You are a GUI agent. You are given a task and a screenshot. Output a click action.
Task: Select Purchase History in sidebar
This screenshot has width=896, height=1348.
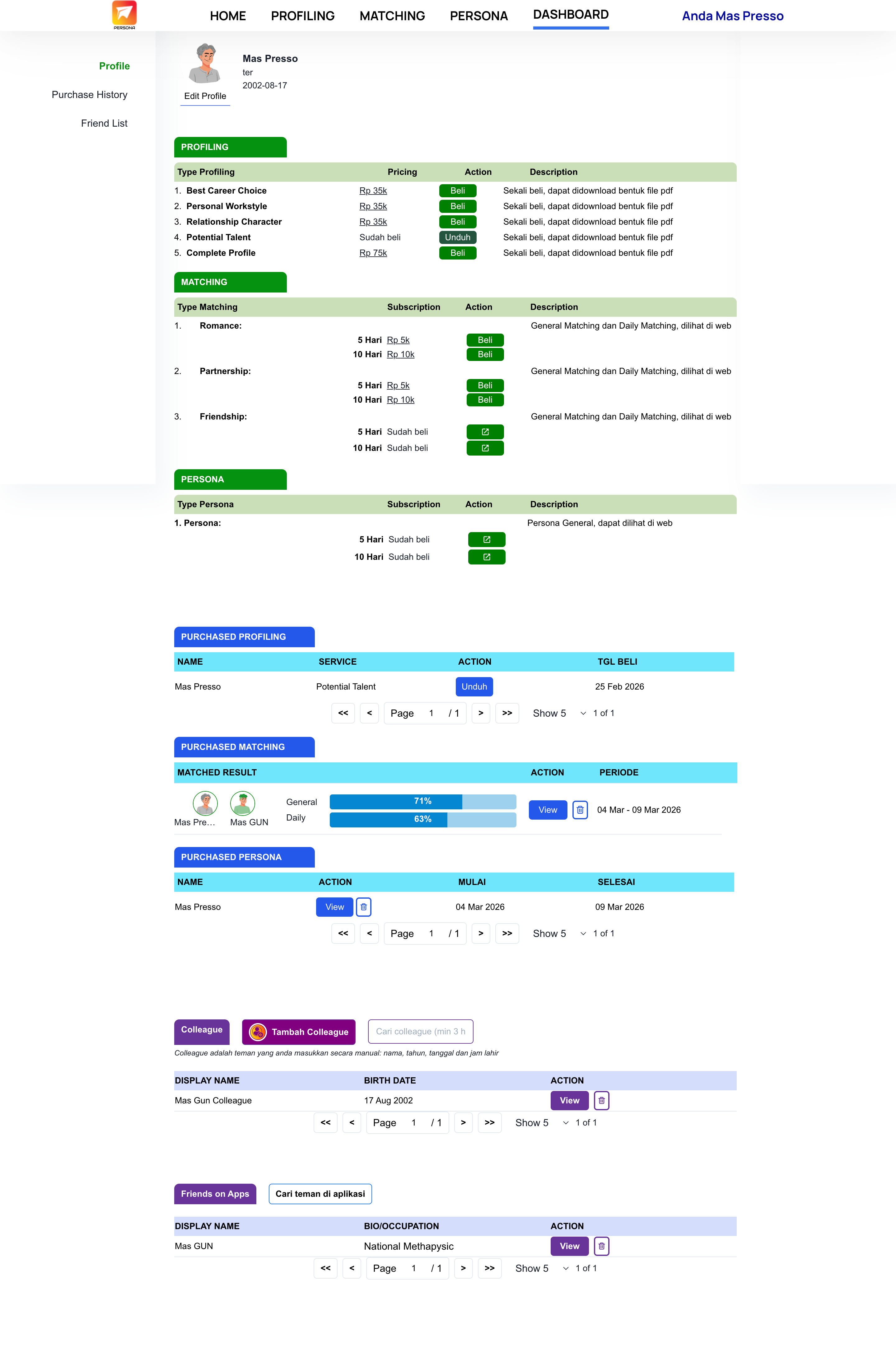pos(89,95)
